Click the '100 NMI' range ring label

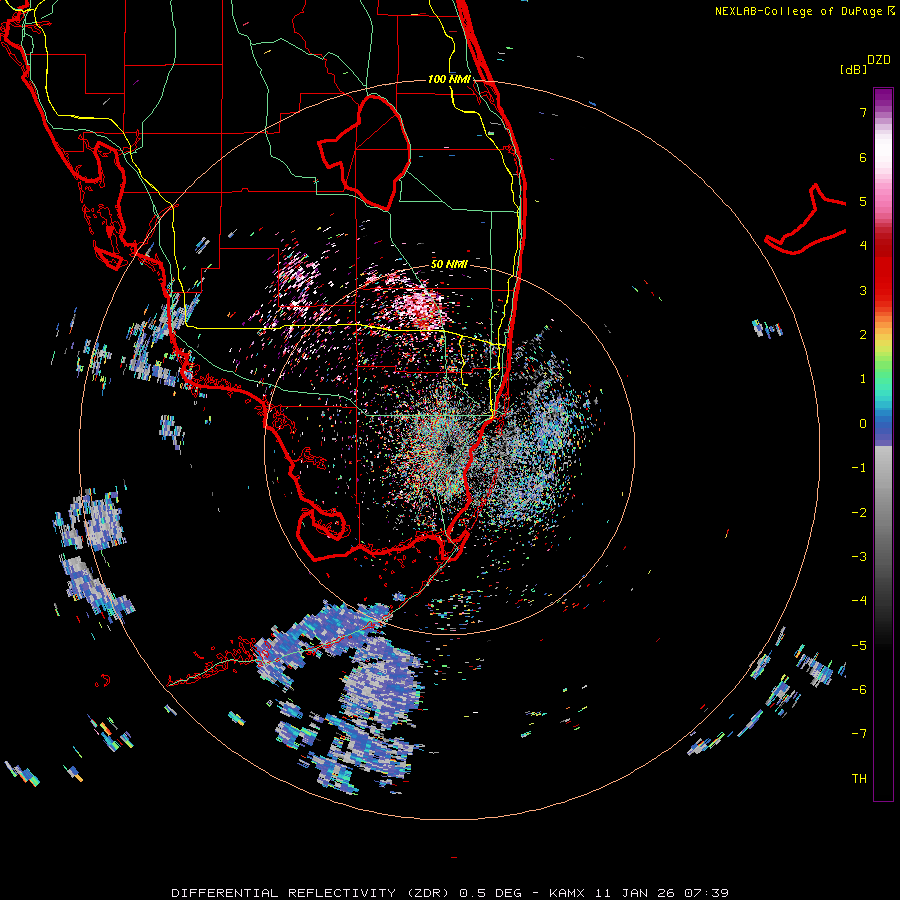pos(449,79)
